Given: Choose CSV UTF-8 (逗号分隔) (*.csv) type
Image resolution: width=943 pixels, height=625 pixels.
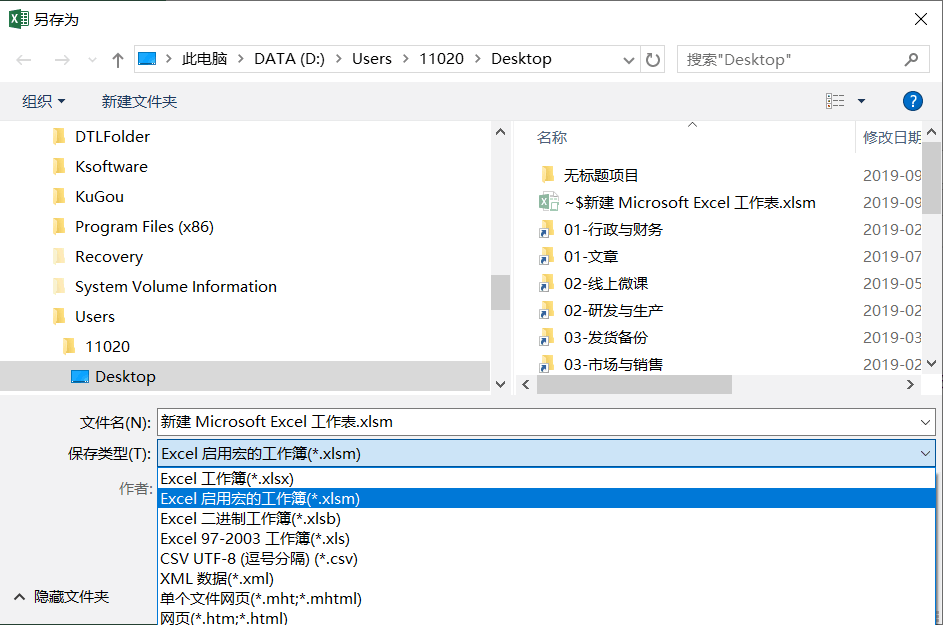Looking at the screenshot, I should [546, 559].
